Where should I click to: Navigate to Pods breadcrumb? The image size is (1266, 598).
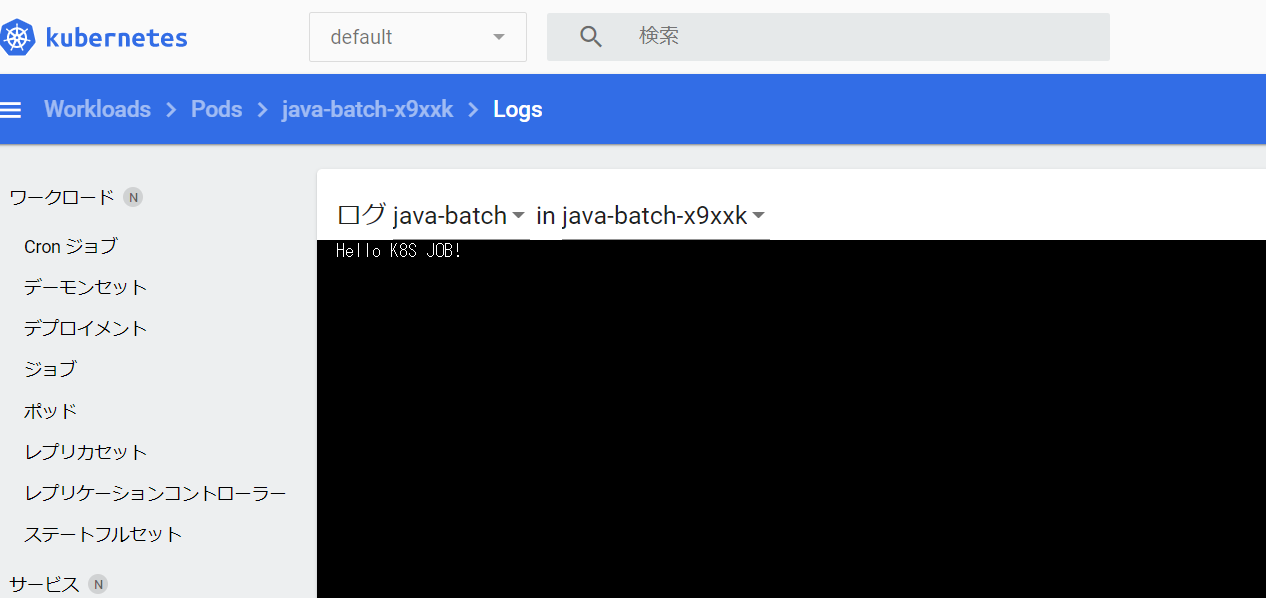[x=216, y=110]
